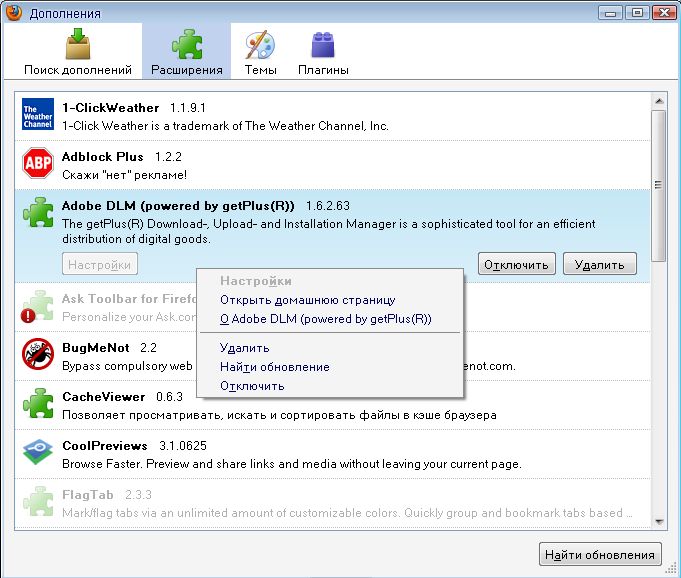Click the ABP stop-sign icon
This screenshot has height=578, width=681.
pyautogui.click(x=38, y=163)
